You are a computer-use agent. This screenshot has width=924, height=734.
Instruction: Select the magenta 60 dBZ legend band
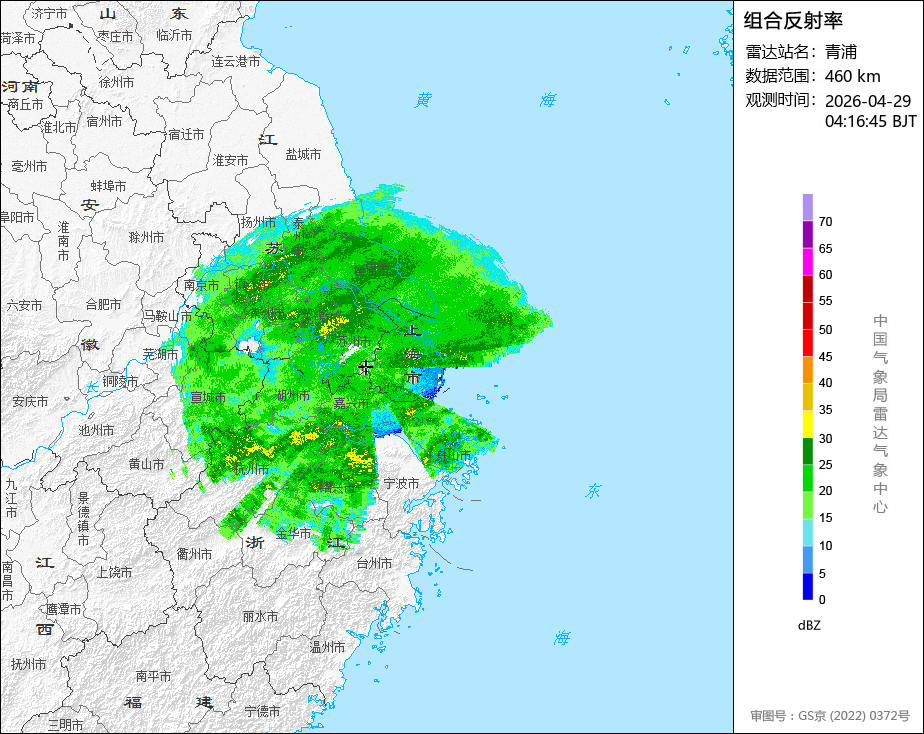pyautogui.click(x=807, y=262)
